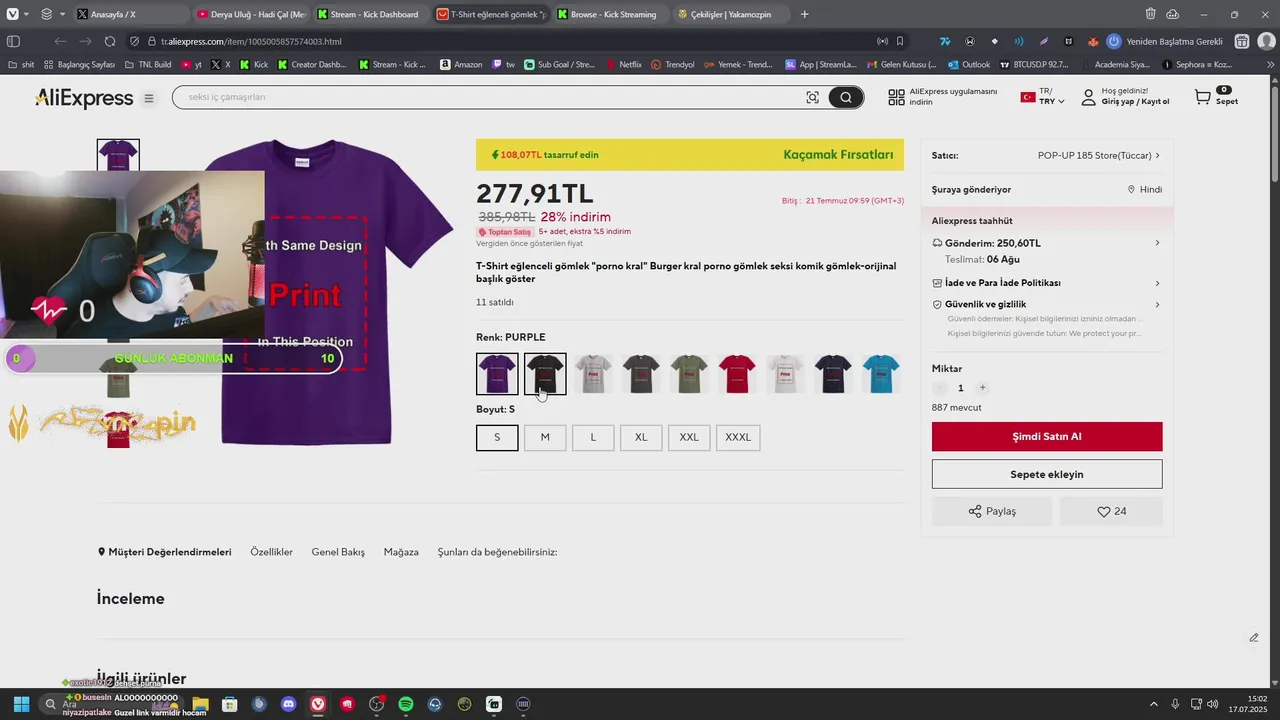Expand Güvenlik ve gizlilik section
This screenshot has height=720, width=1280.
1046,304
